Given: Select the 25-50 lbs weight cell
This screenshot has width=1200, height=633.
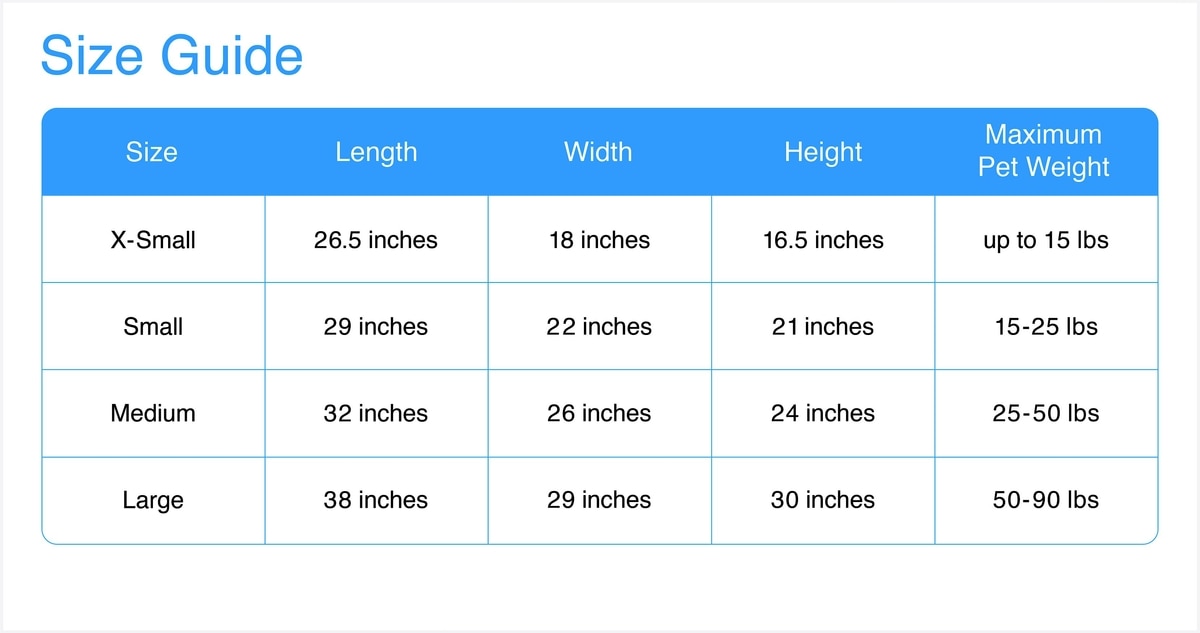Looking at the screenshot, I should click(x=1046, y=413).
